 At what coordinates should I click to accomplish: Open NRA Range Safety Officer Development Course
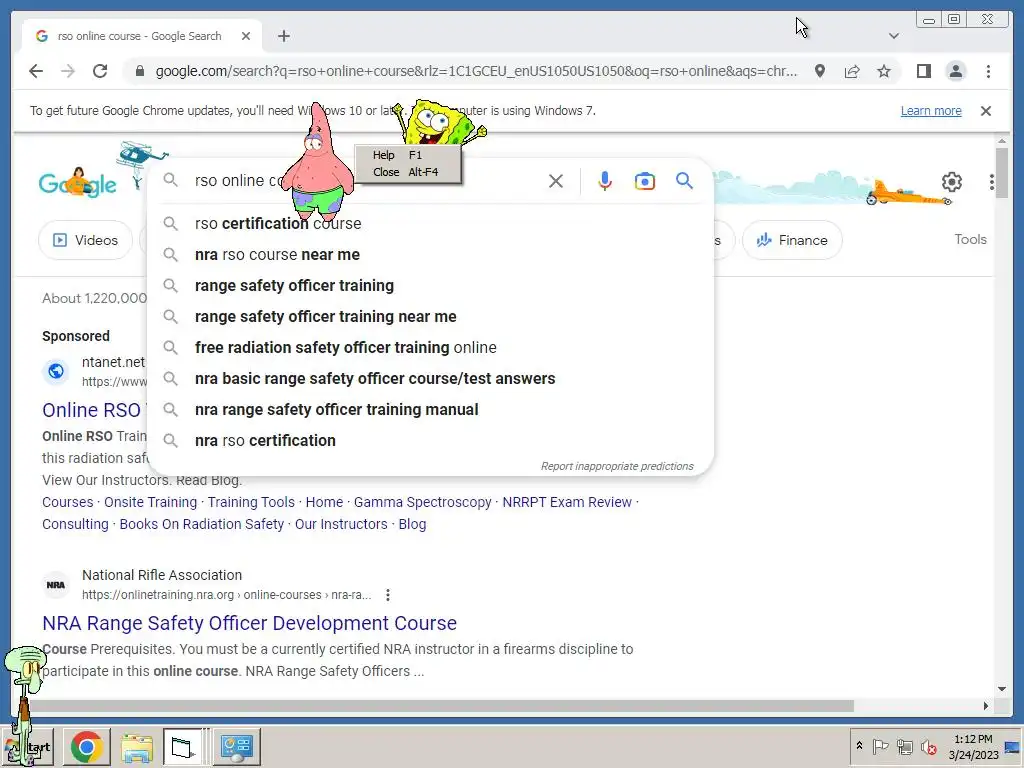tap(249, 623)
